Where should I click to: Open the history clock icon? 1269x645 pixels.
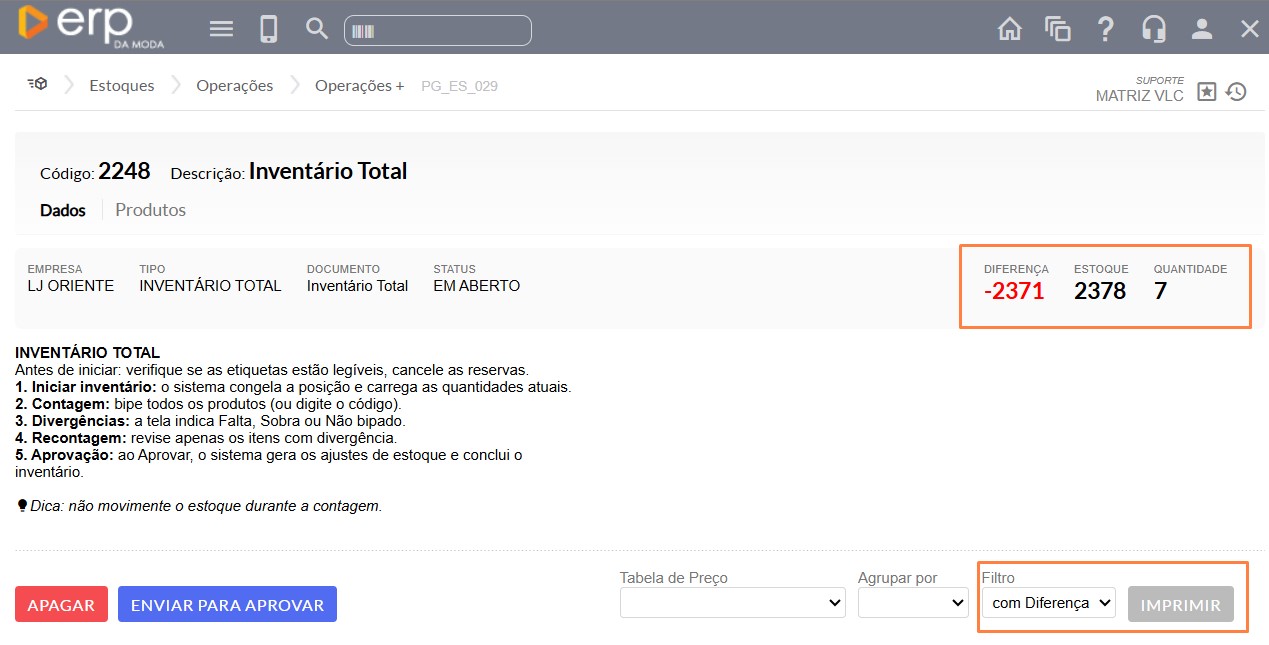[x=1237, y=92]
